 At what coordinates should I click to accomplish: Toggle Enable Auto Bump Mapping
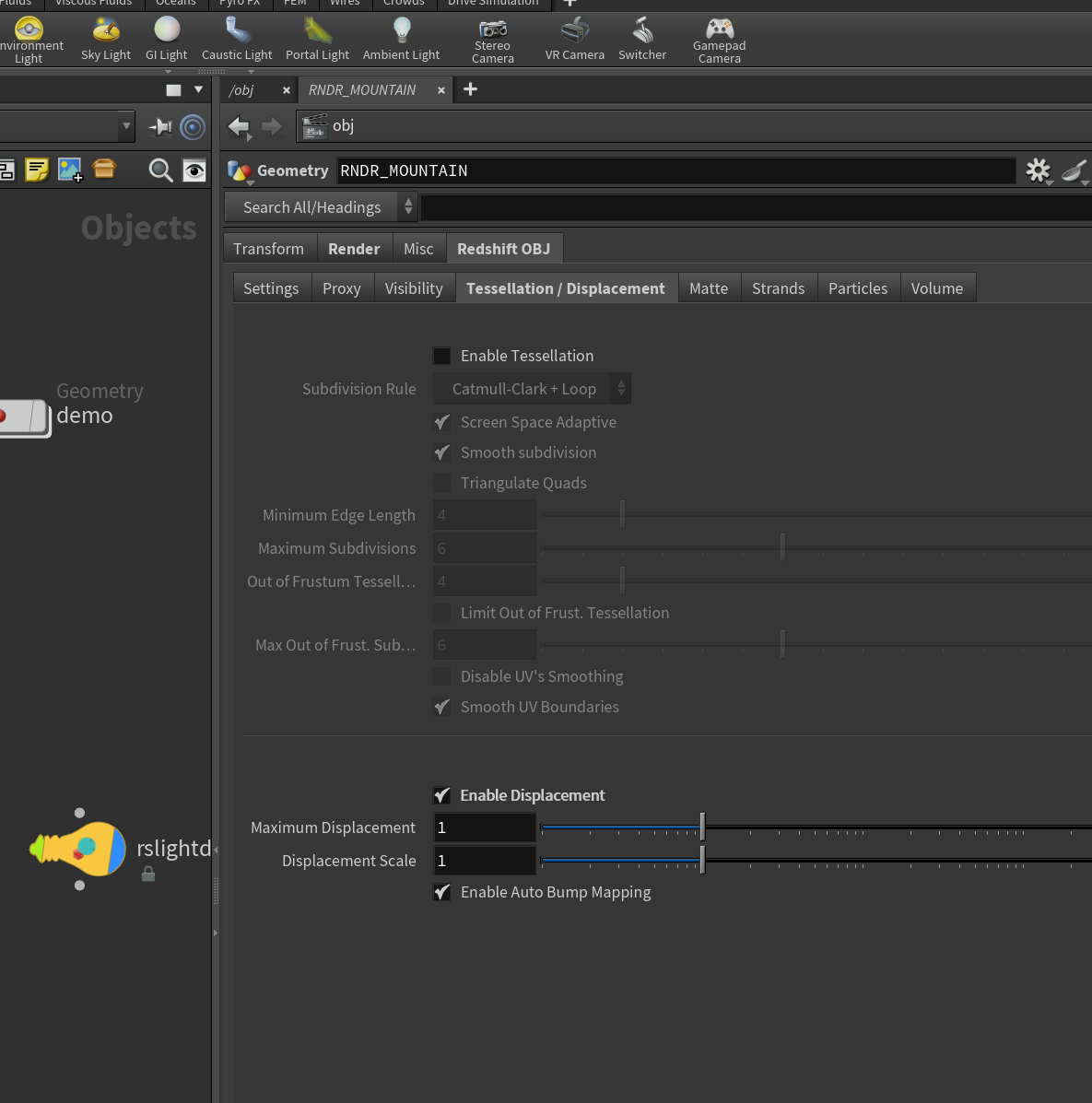pos(441,893)
